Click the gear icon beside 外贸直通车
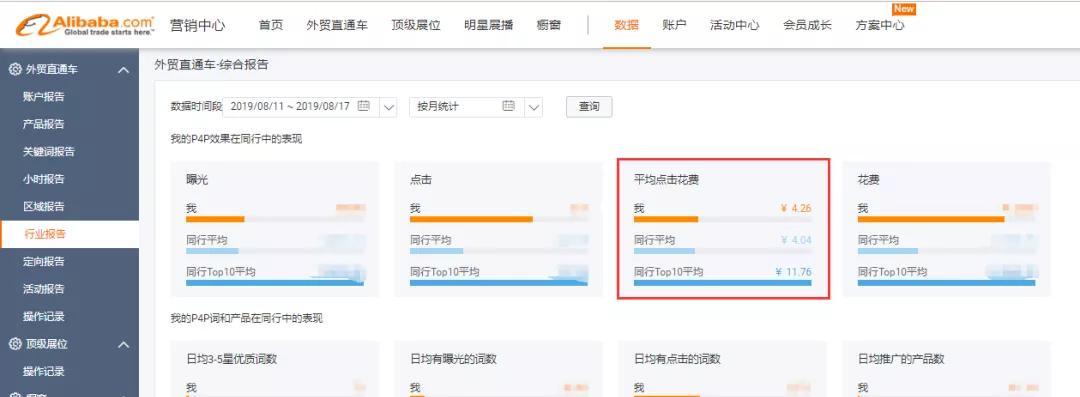This screenshot has height=397, width=1080. coord(14,70)
